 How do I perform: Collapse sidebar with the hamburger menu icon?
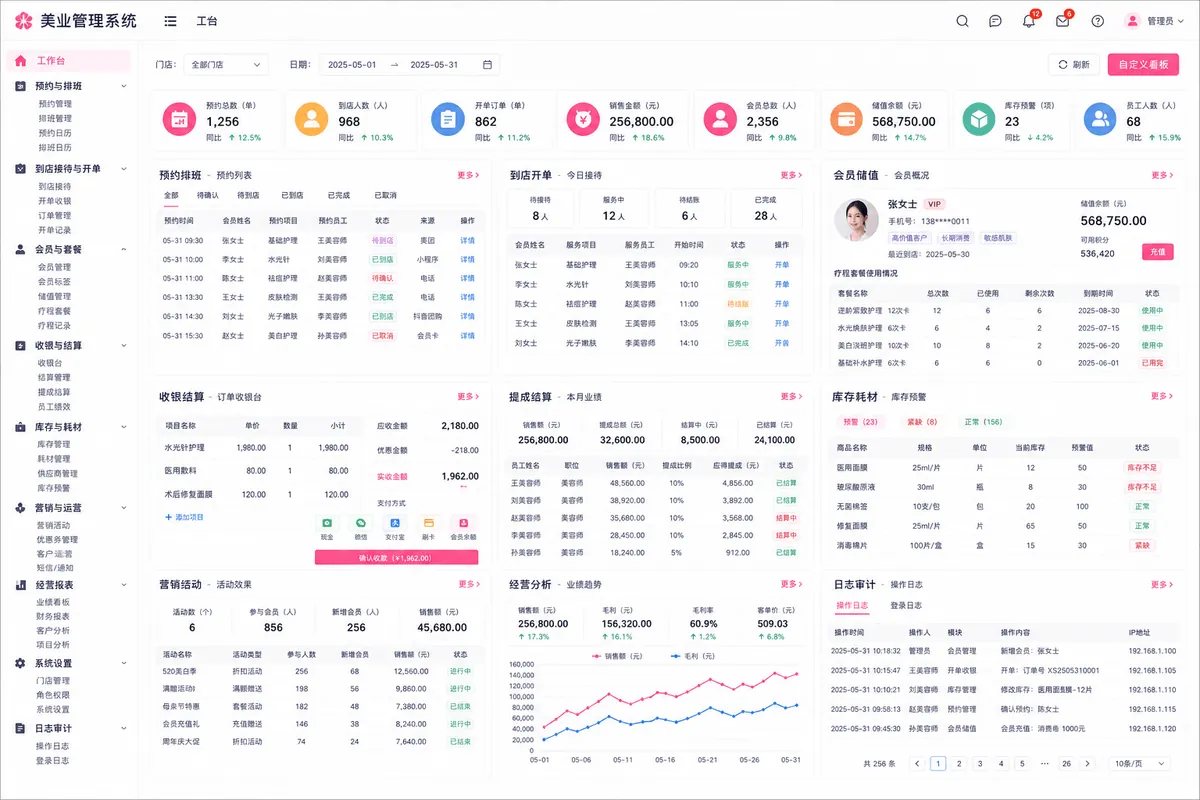(170, 21)
